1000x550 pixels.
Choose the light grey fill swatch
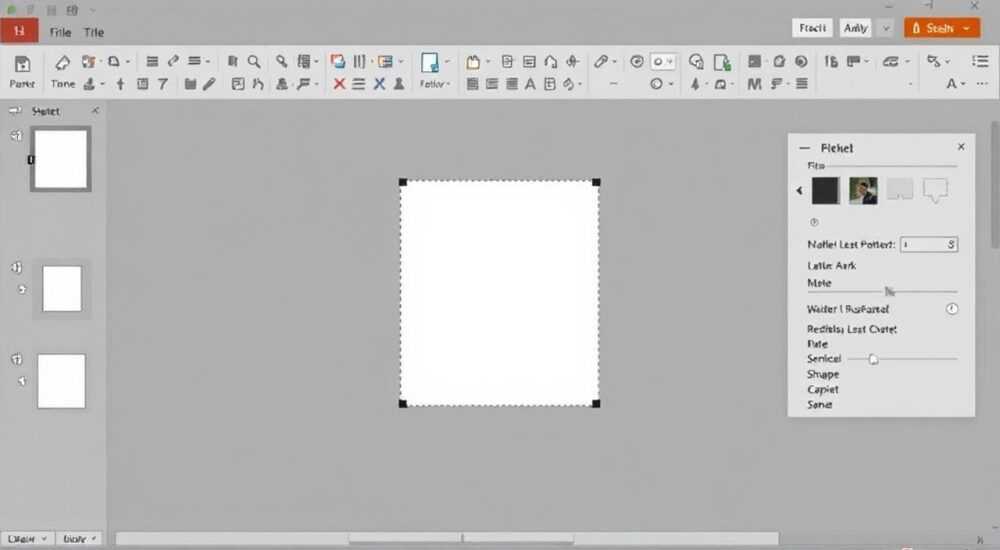tap(900, 190)
